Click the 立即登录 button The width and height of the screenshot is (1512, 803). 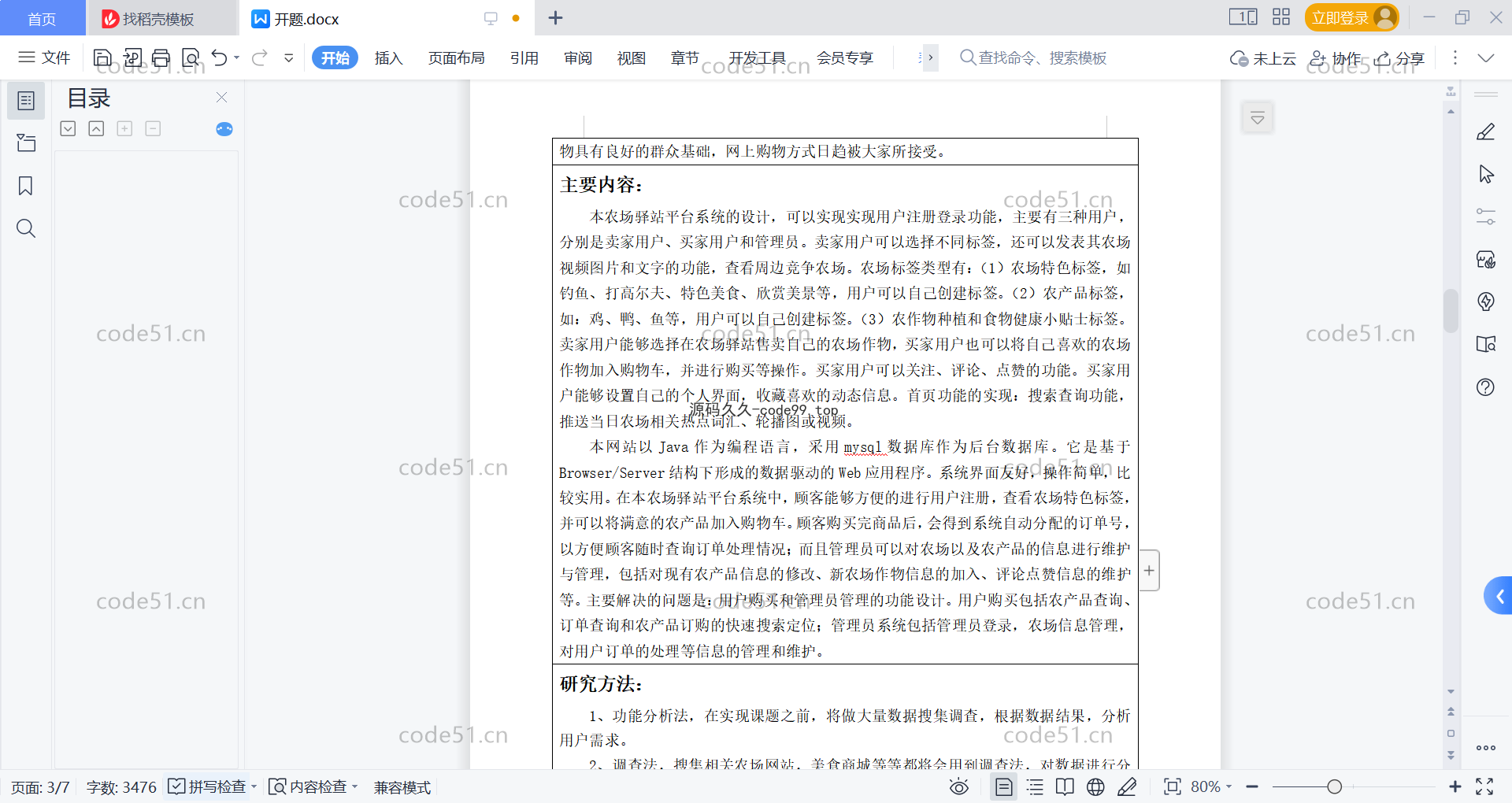tap(1351, 17)
